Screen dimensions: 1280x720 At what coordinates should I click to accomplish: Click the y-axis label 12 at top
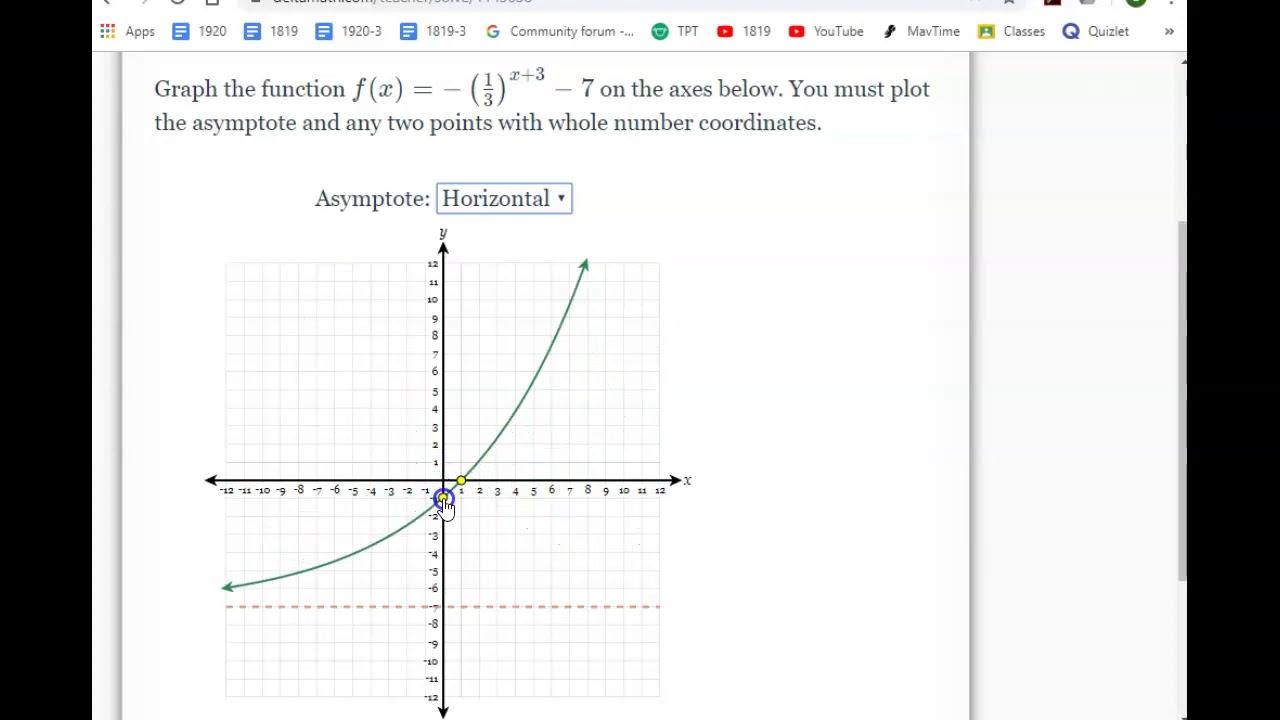point(432,264)
